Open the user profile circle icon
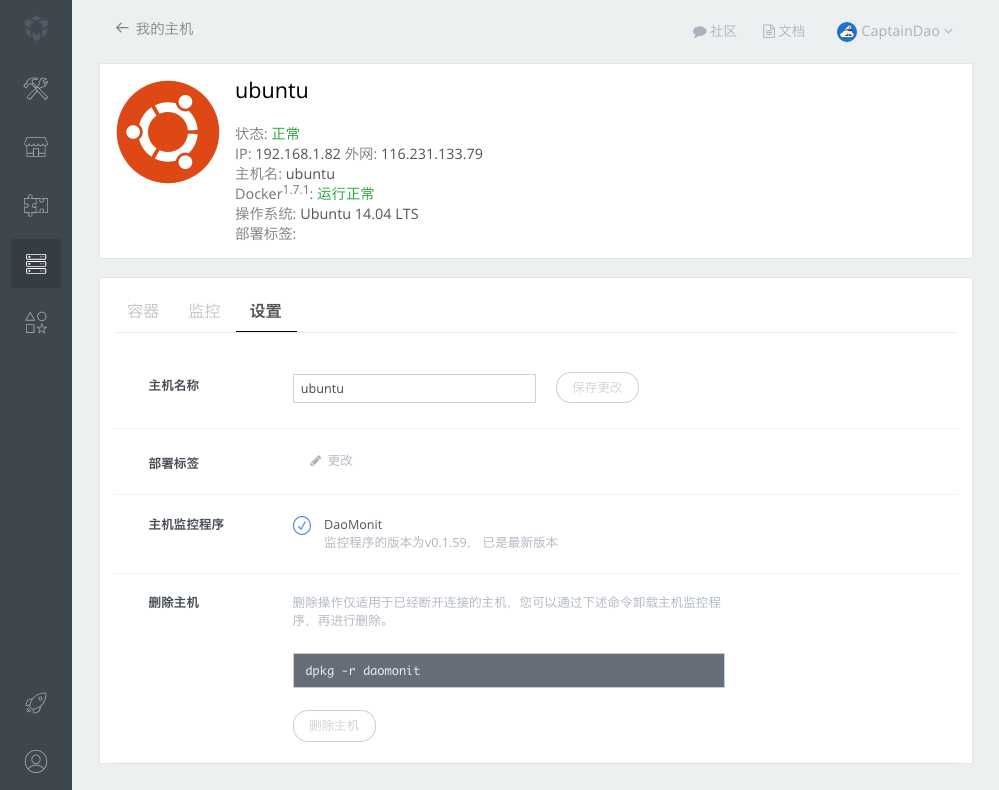 tap(36, 761)
